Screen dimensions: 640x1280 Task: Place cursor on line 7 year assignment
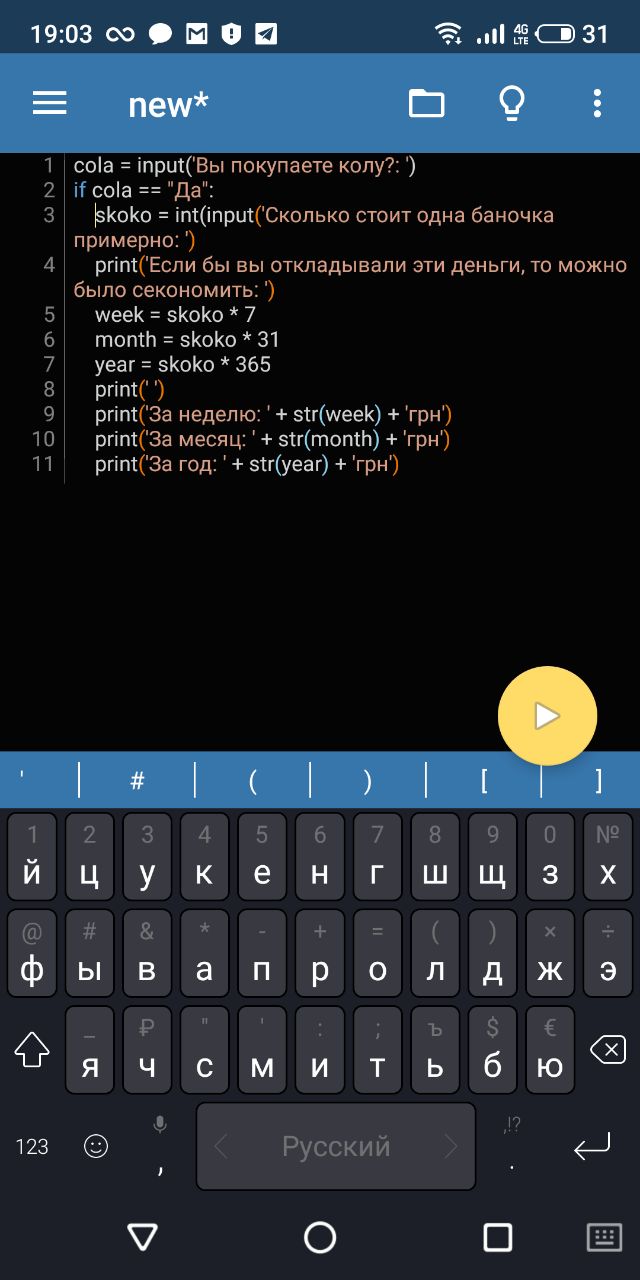(183, 364)
